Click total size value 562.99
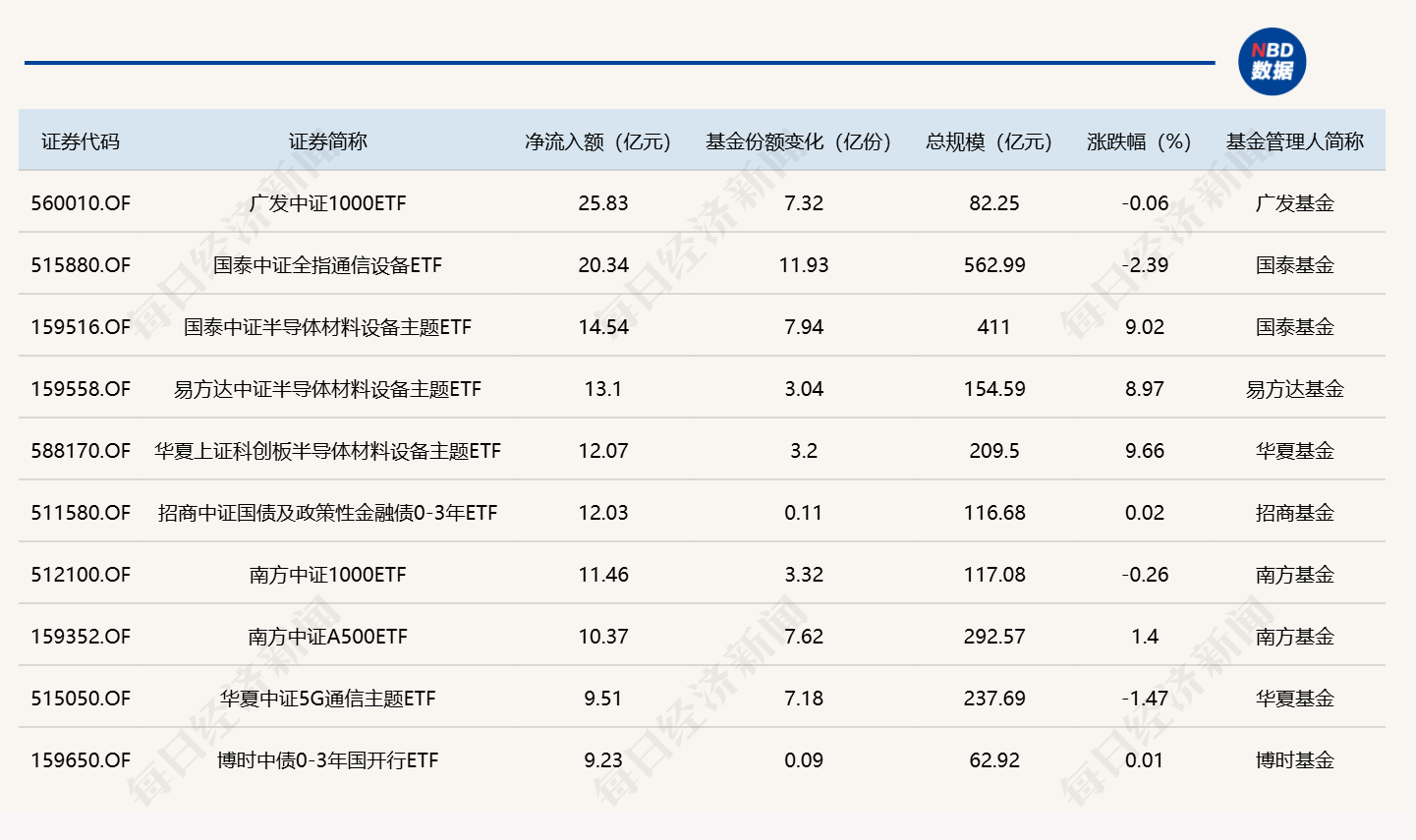 click(994, 265)
